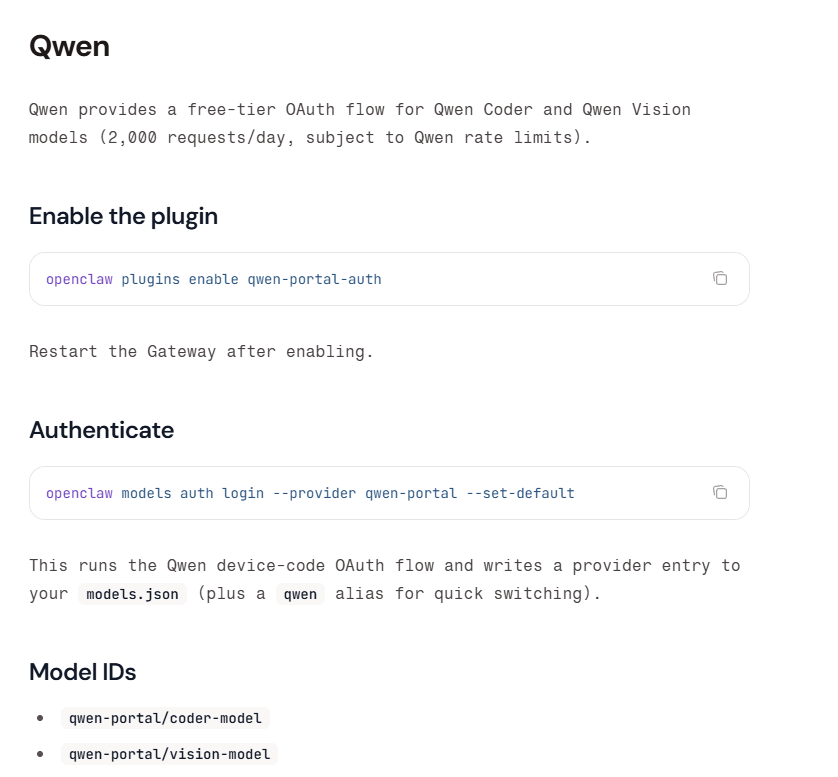Click the --set-default flag in auth command
The height and width of the screenshot is (777, 838).
520,493
